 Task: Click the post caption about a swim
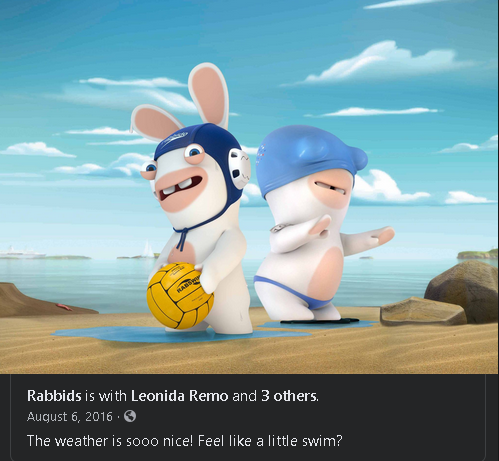185,441
